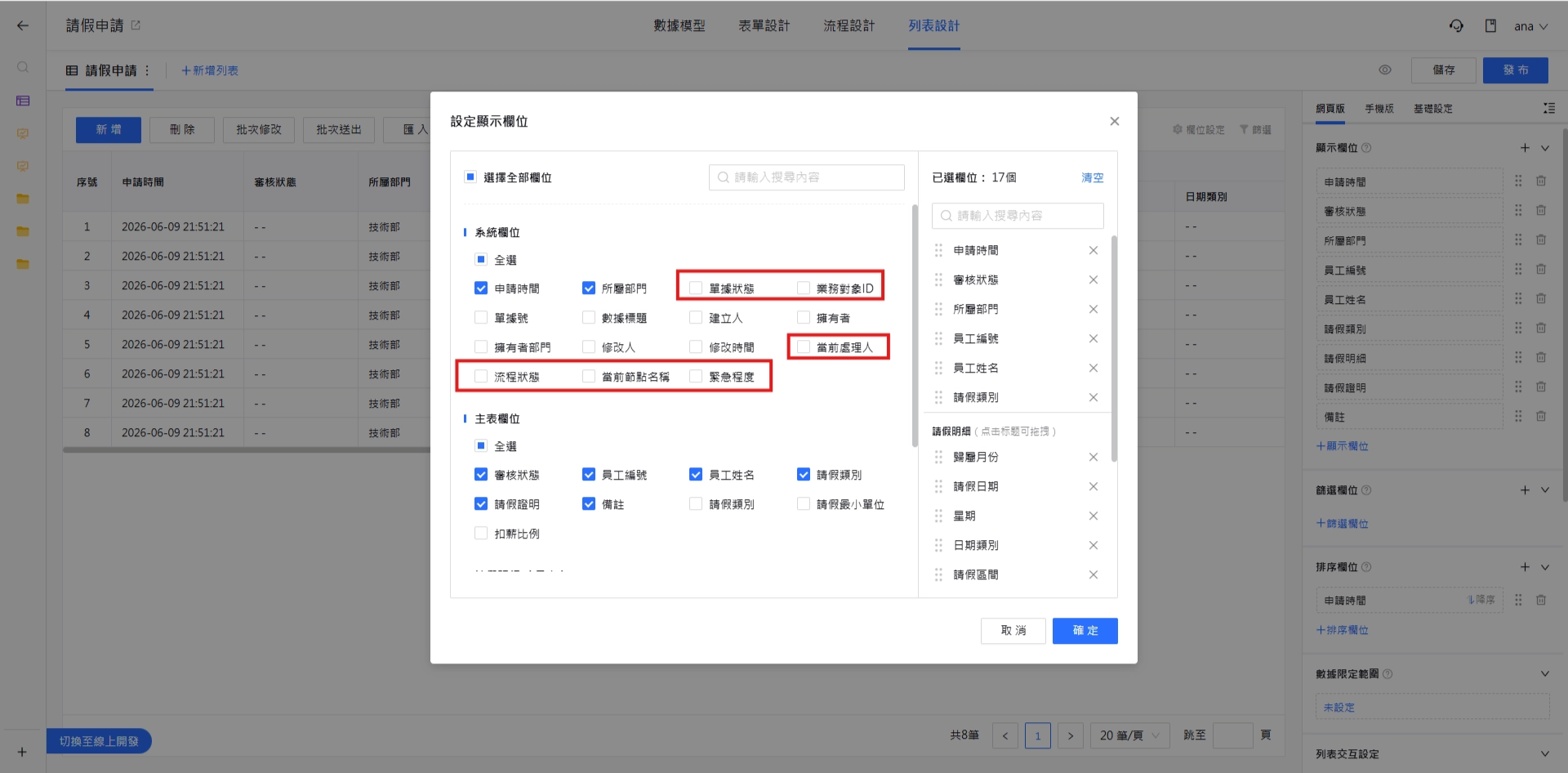1568x773 pixels.
Task: Click 新增列表 link
Action: pos(210,70)
